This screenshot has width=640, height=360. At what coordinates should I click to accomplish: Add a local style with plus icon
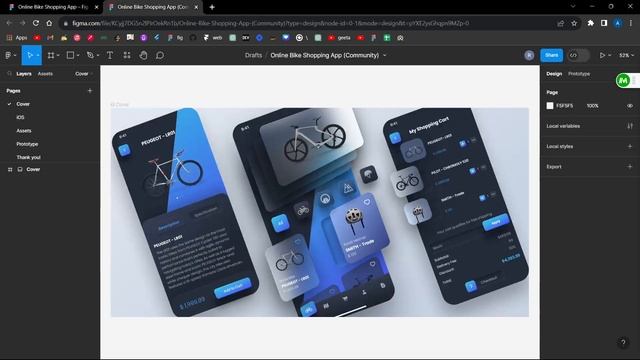click(x=630, y=146)
